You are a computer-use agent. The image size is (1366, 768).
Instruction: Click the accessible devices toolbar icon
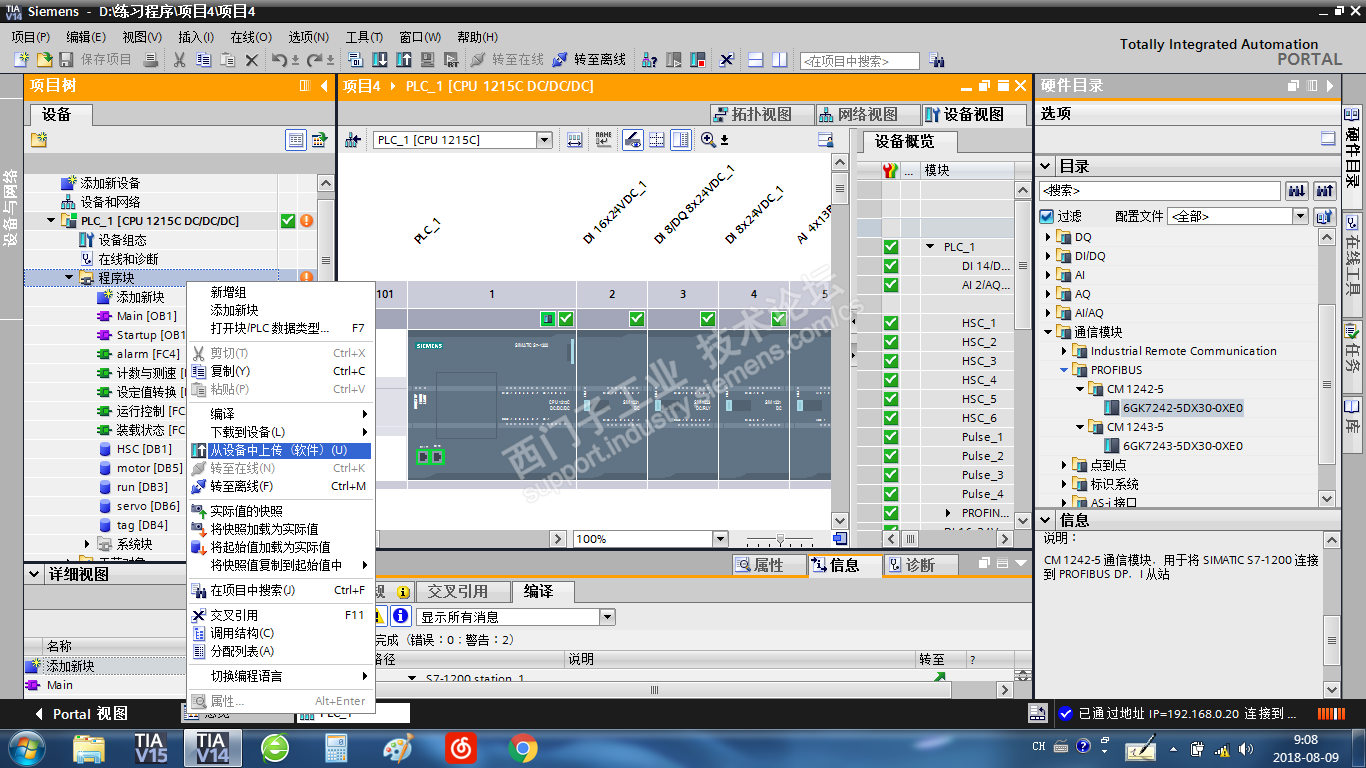point(649,60)
